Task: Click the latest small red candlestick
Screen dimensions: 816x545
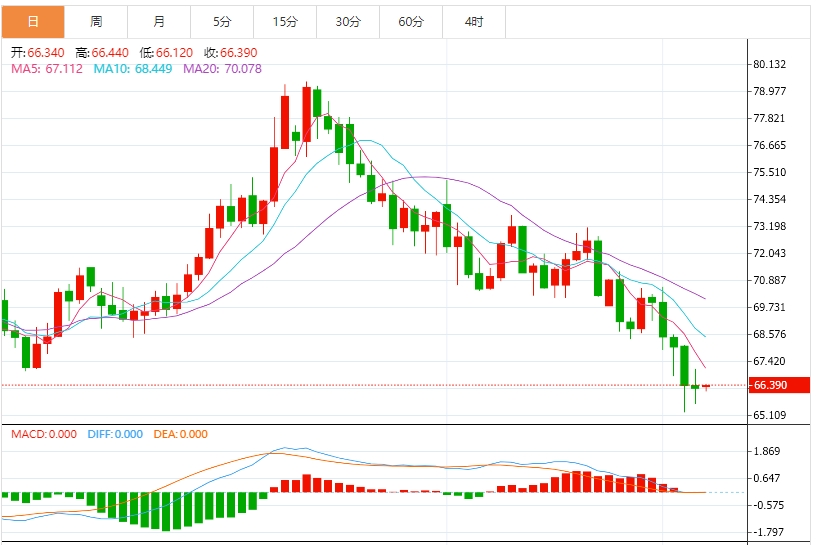Action: (x=706, y=387)
